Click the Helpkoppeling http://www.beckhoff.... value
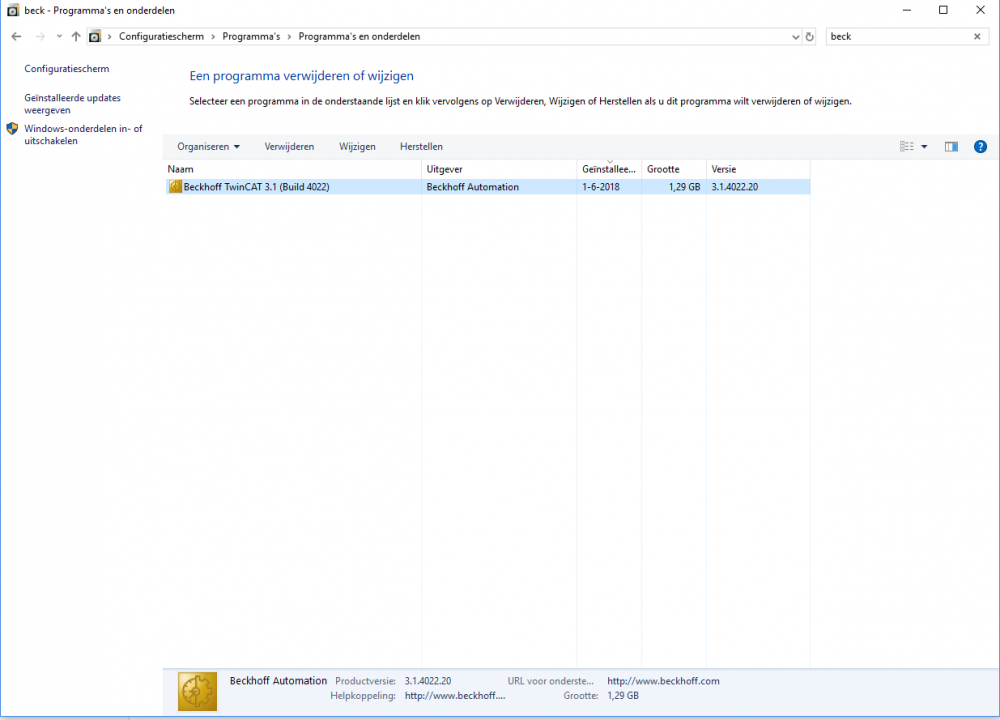 [455, 696]
